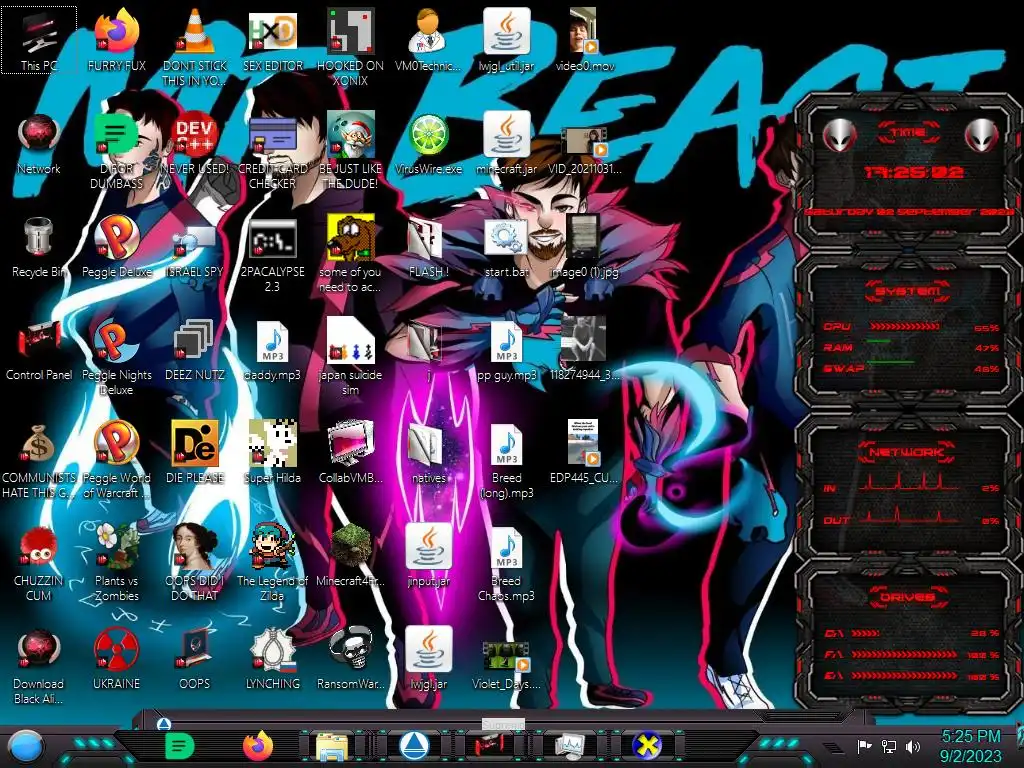Viewport: 1024px width, 768px height.
Task: Open the Download Black Ali... shortcut
Action: [x=39, y=666]
